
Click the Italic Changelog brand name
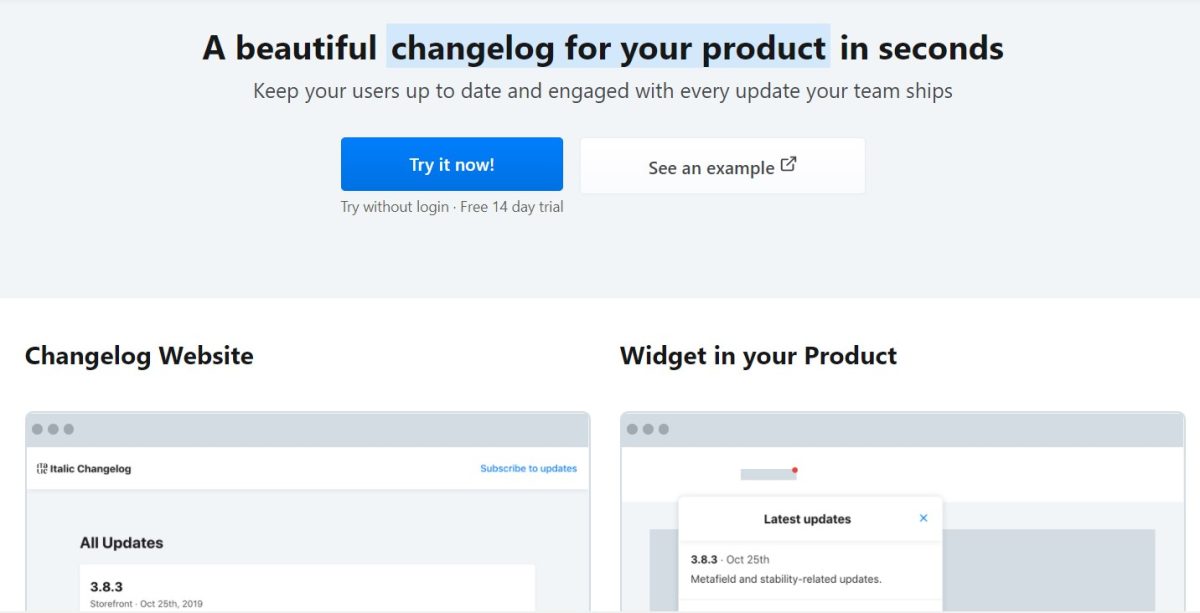coord(90,468)
